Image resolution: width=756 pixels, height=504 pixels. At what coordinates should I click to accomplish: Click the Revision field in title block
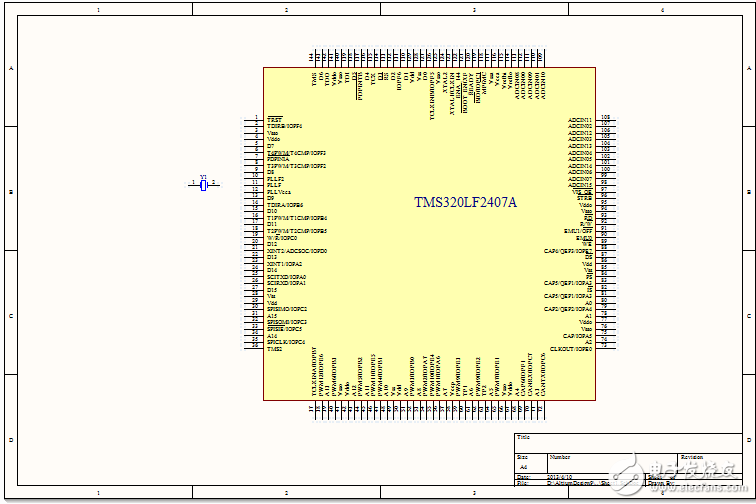tap(710, 463)
